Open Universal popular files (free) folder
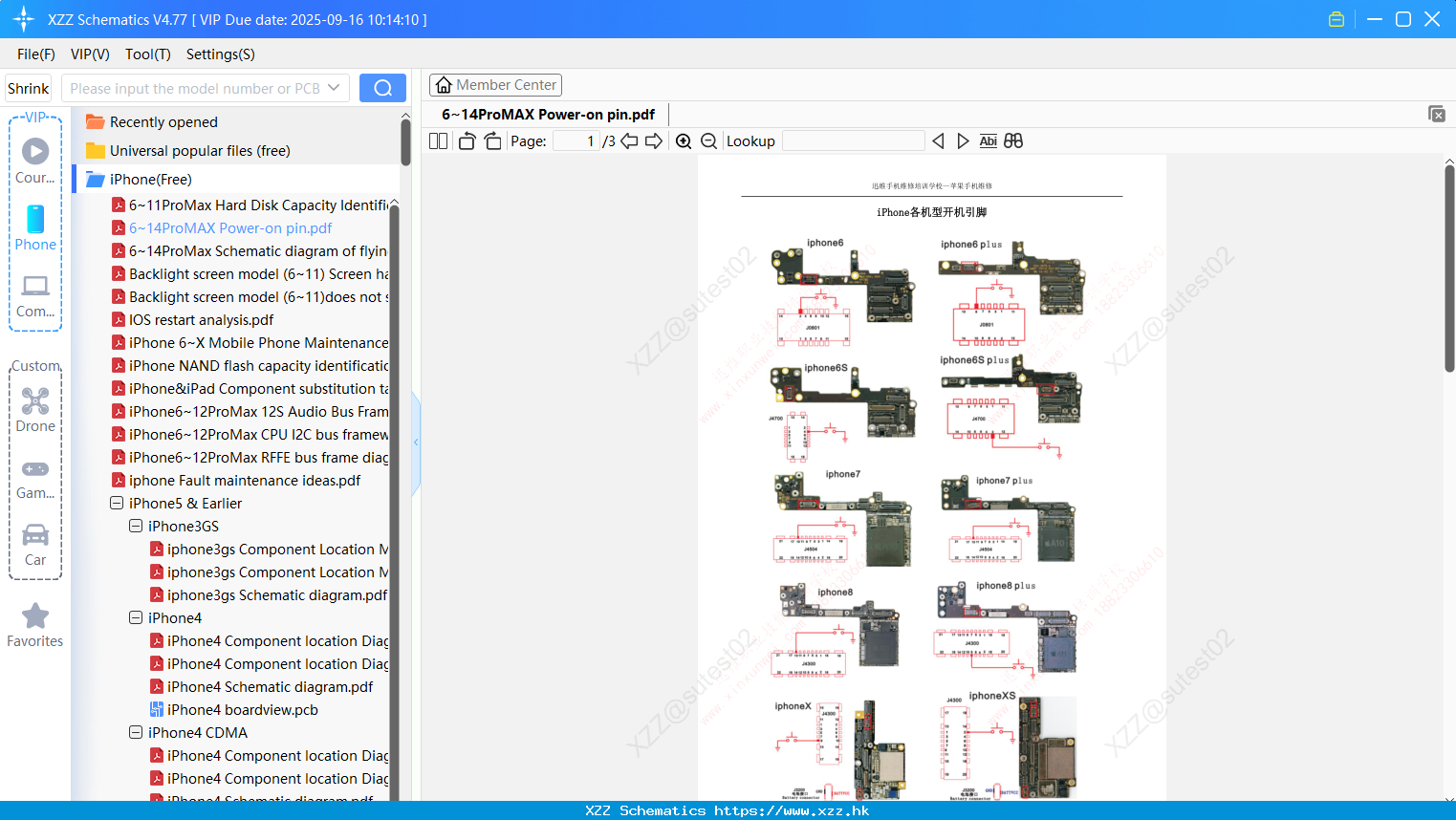 coord(200,151)
